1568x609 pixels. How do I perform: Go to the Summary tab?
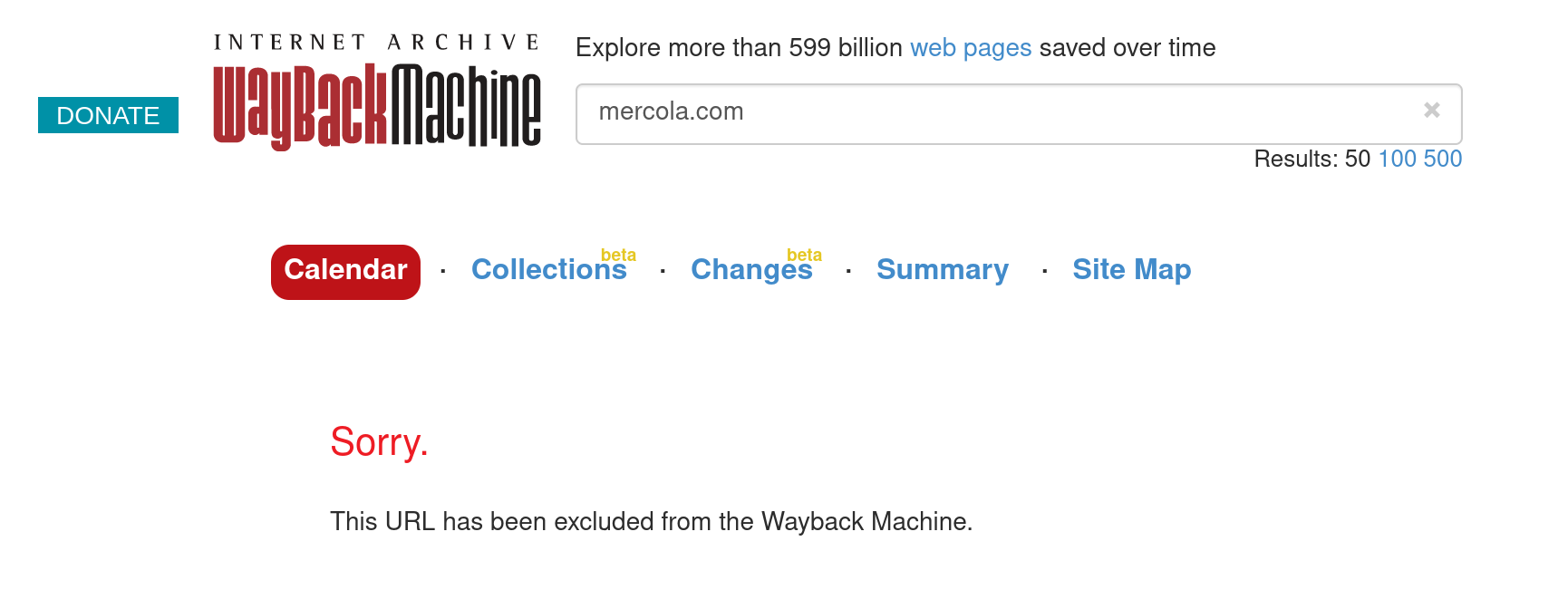[x=942, y=270]
